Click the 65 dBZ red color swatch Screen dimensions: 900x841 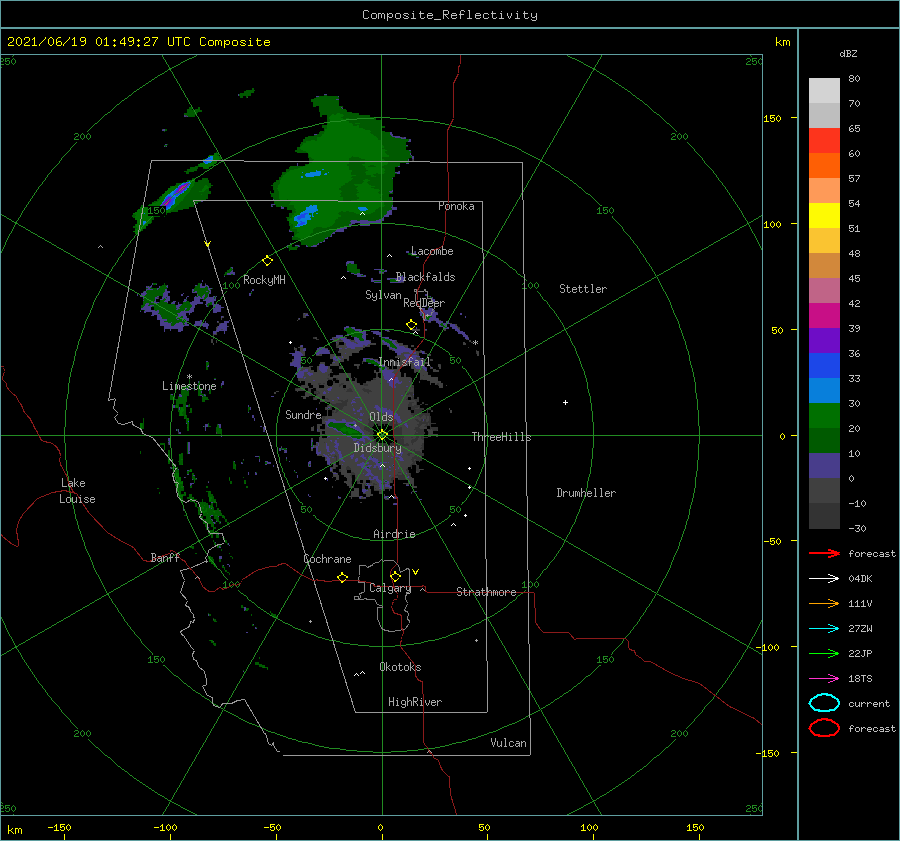824,141
